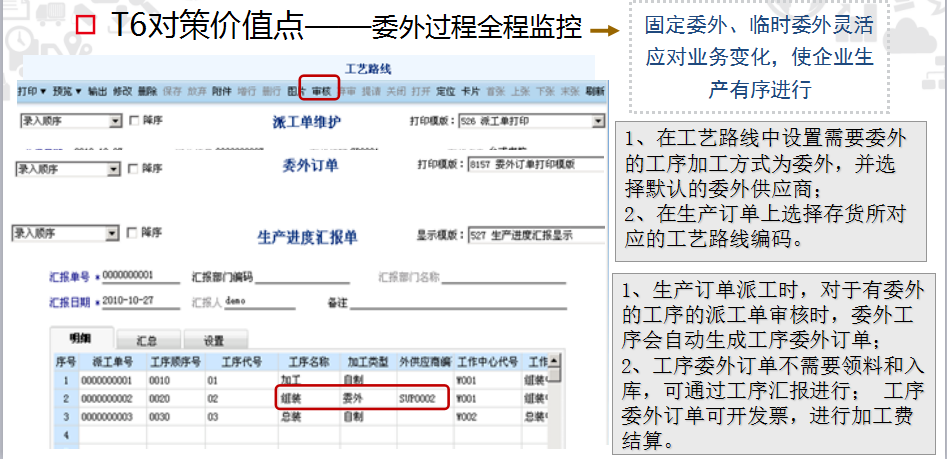Image resolution: width=947 pixels, height=459 pixels.
Task: Toggle 降序 checkbox in 生产进度汇报单 form
Action: (x=133, y=233)
